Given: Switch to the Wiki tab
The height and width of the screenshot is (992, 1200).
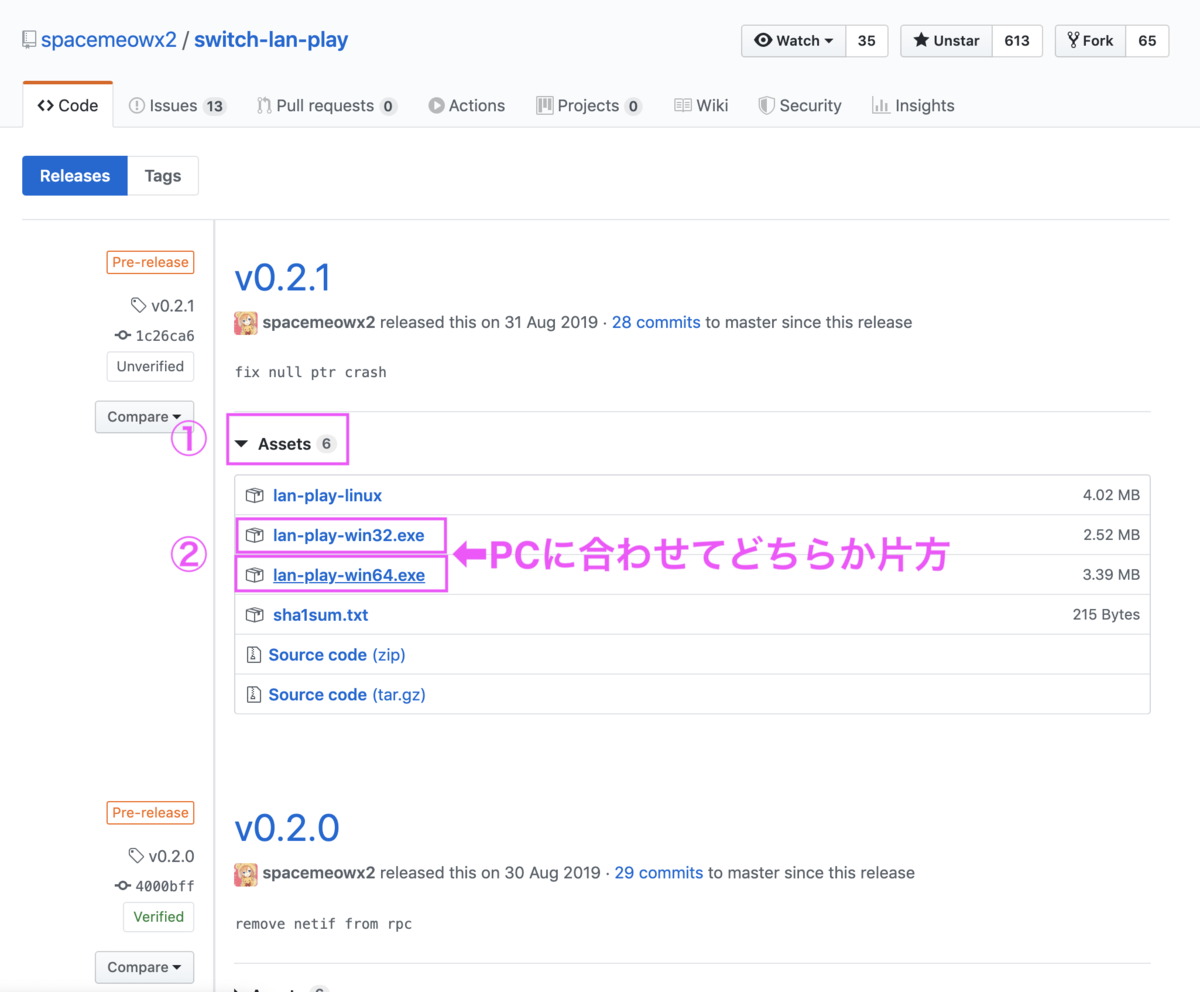Looking at the screenshot, I should (x=701, y=105).
